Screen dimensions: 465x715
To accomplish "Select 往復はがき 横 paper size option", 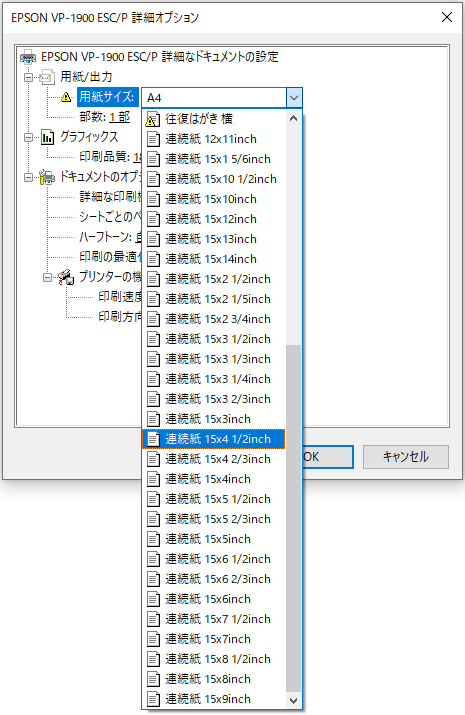I will (x=213, y=119).
